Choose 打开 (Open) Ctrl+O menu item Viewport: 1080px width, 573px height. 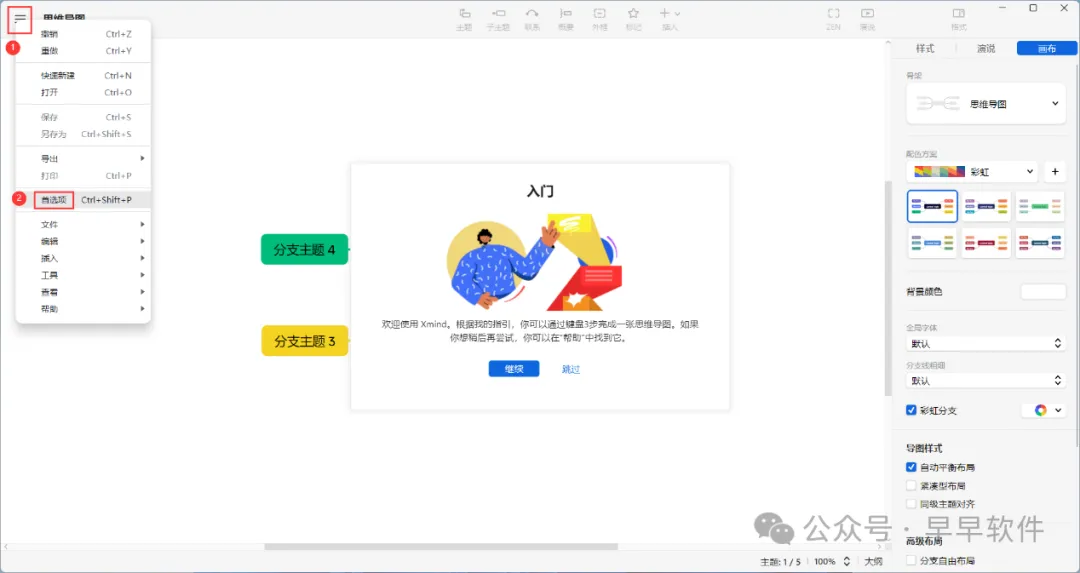pyautogui.click(x=83, y=92)
